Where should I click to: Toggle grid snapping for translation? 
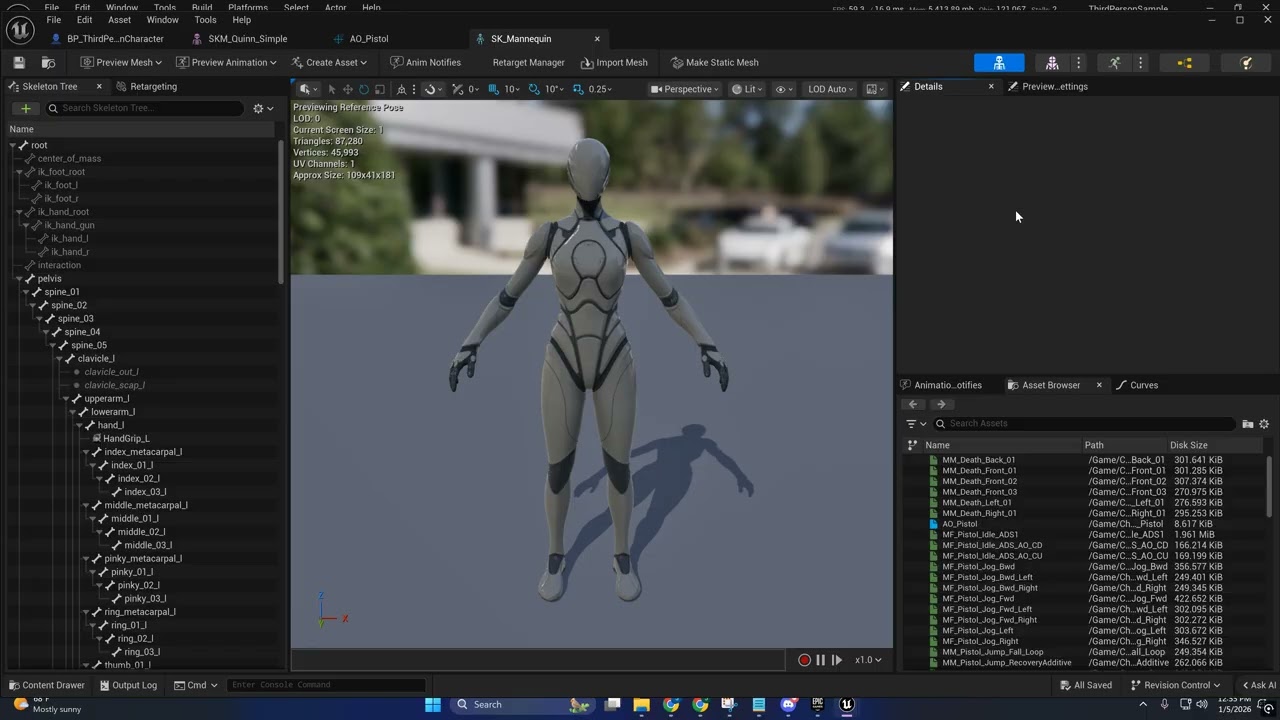click(493, 89)
